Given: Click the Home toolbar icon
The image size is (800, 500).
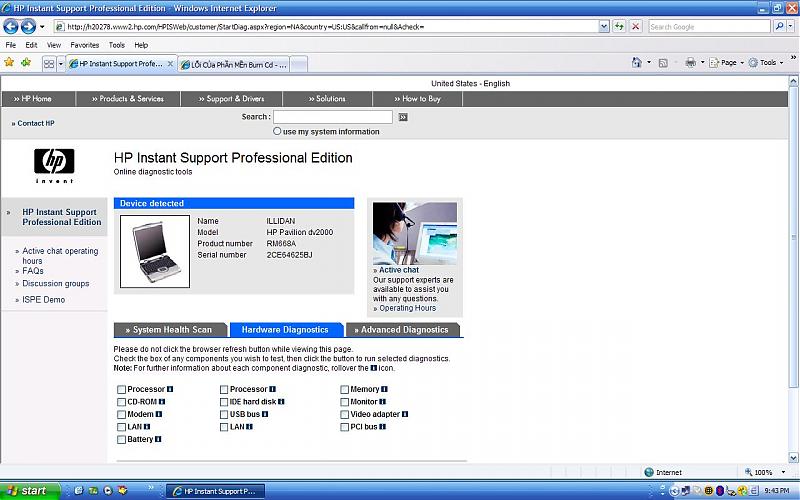Looking at the screenshot, I should [x=636, y=62].
